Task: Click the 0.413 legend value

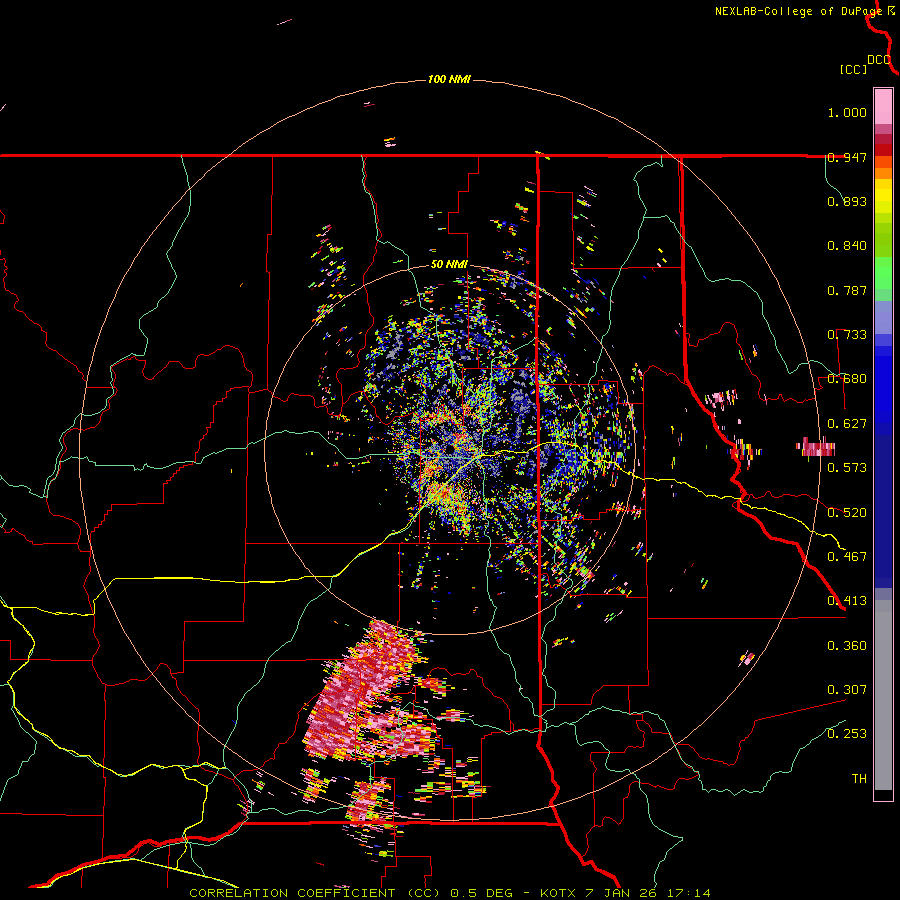Action: click(847, 601)
